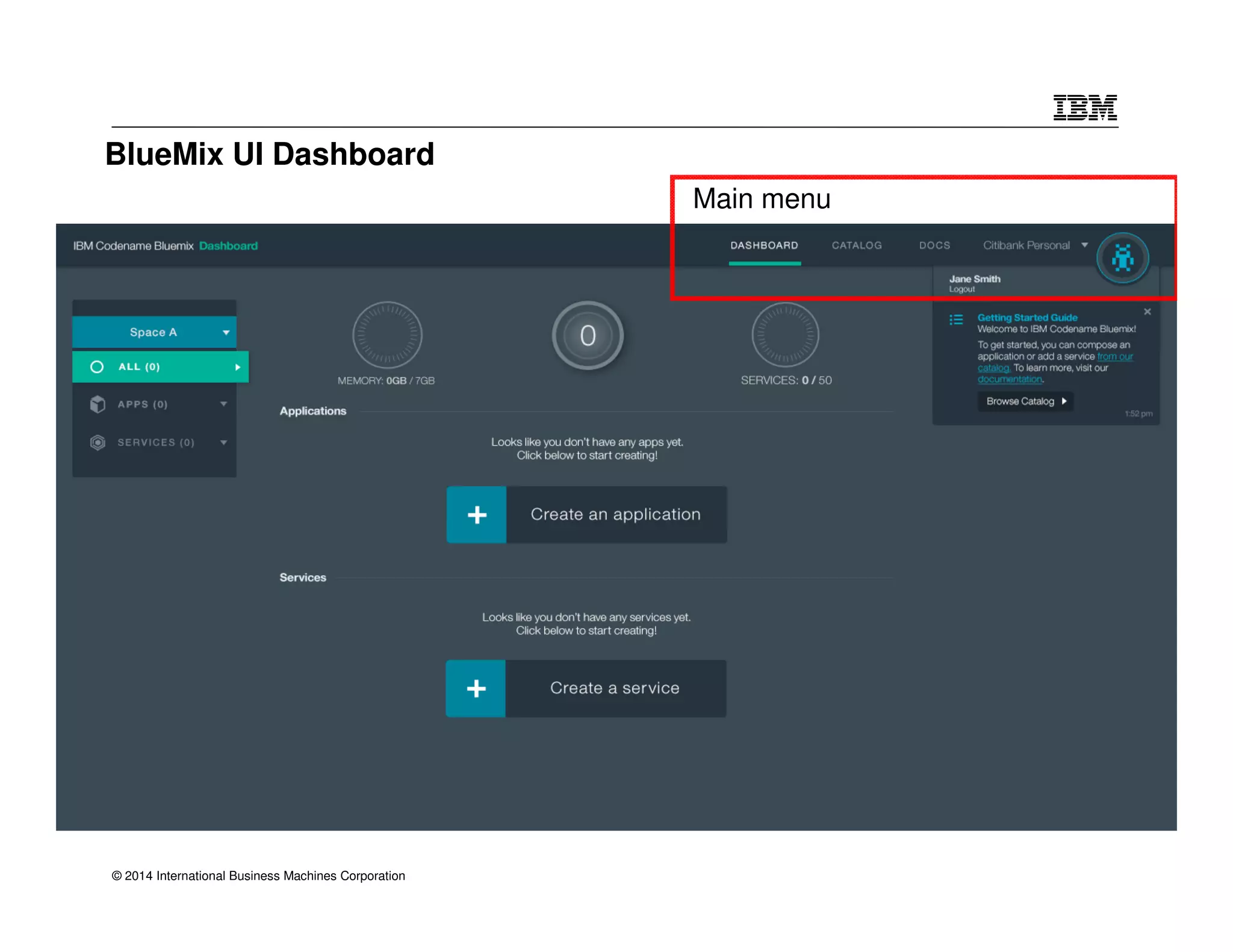Viewport: 1233px width, 952px height.
Task: Close the Getting Started Guide panel
Action: coord(1147,312)
